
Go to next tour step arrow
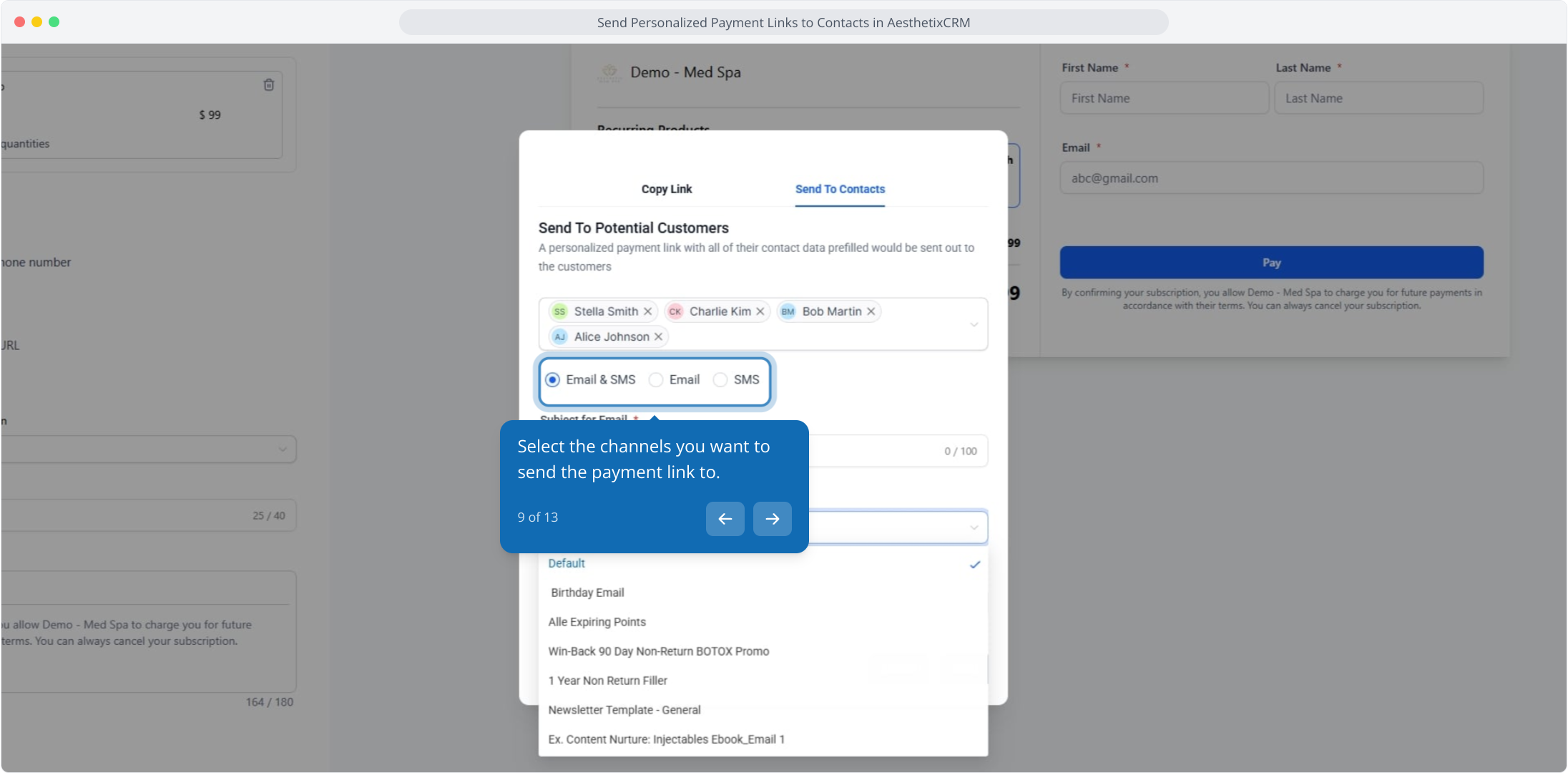[772, 519]
